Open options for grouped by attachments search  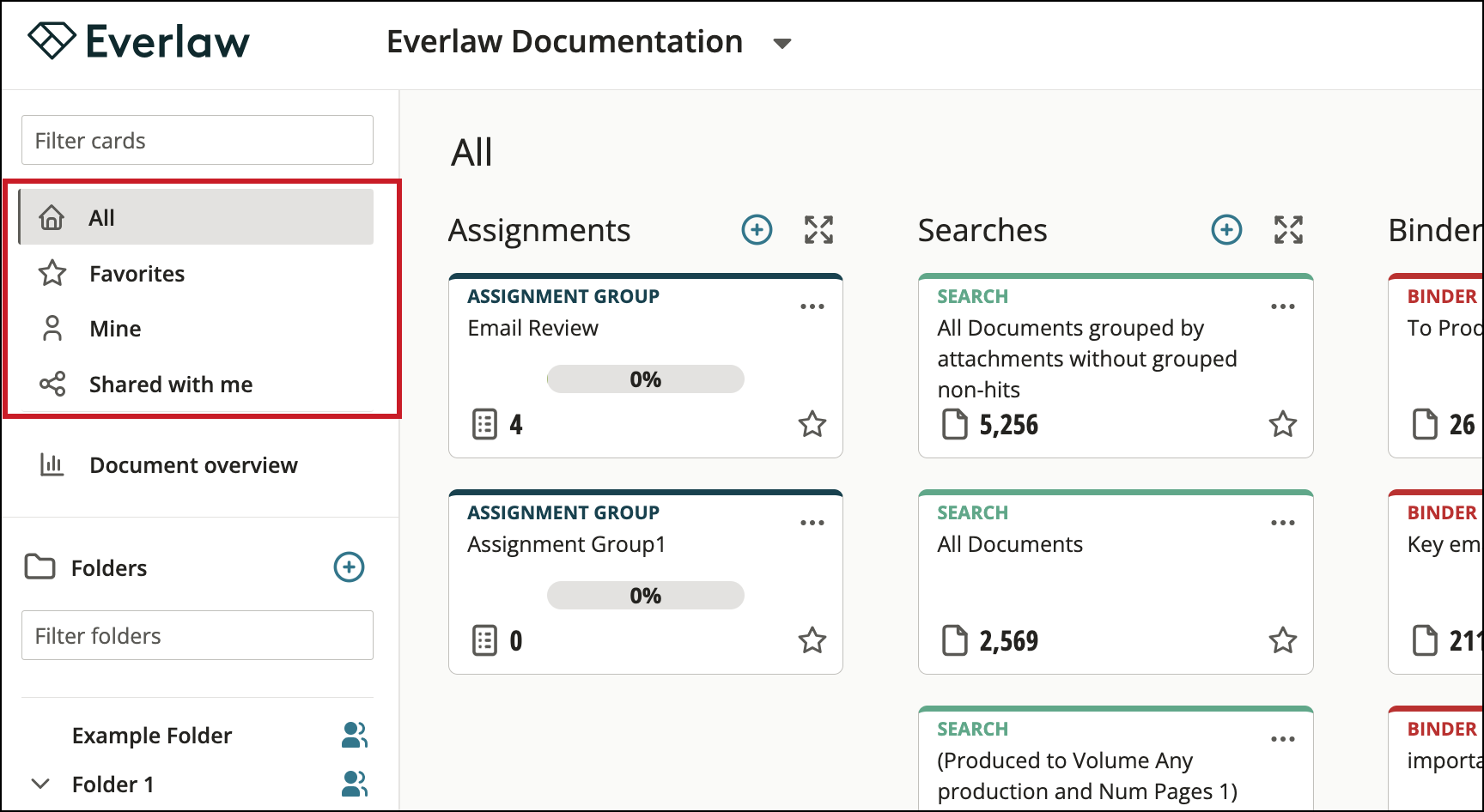pos(1283,306)
